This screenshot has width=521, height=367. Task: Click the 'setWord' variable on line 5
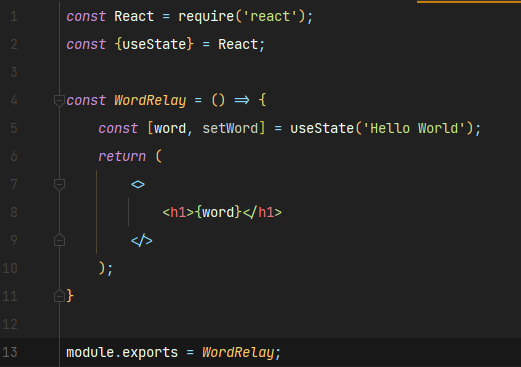coord(230,128)
